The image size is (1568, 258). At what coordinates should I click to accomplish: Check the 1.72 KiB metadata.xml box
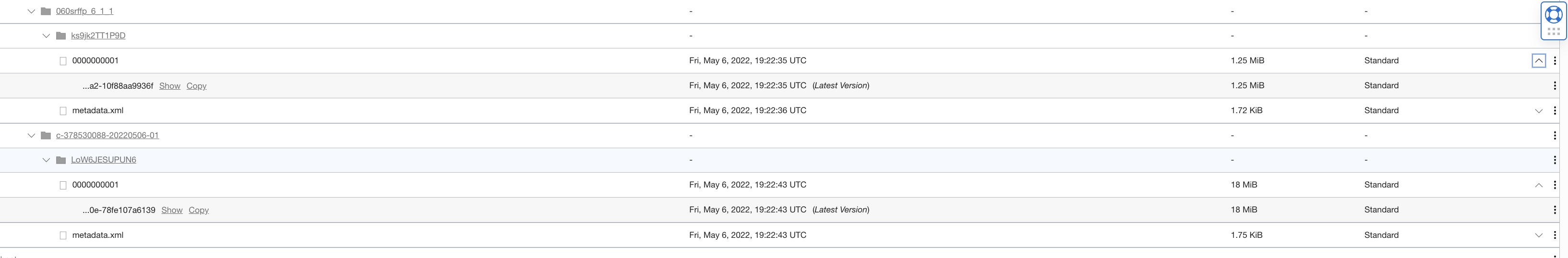[63, 111]
